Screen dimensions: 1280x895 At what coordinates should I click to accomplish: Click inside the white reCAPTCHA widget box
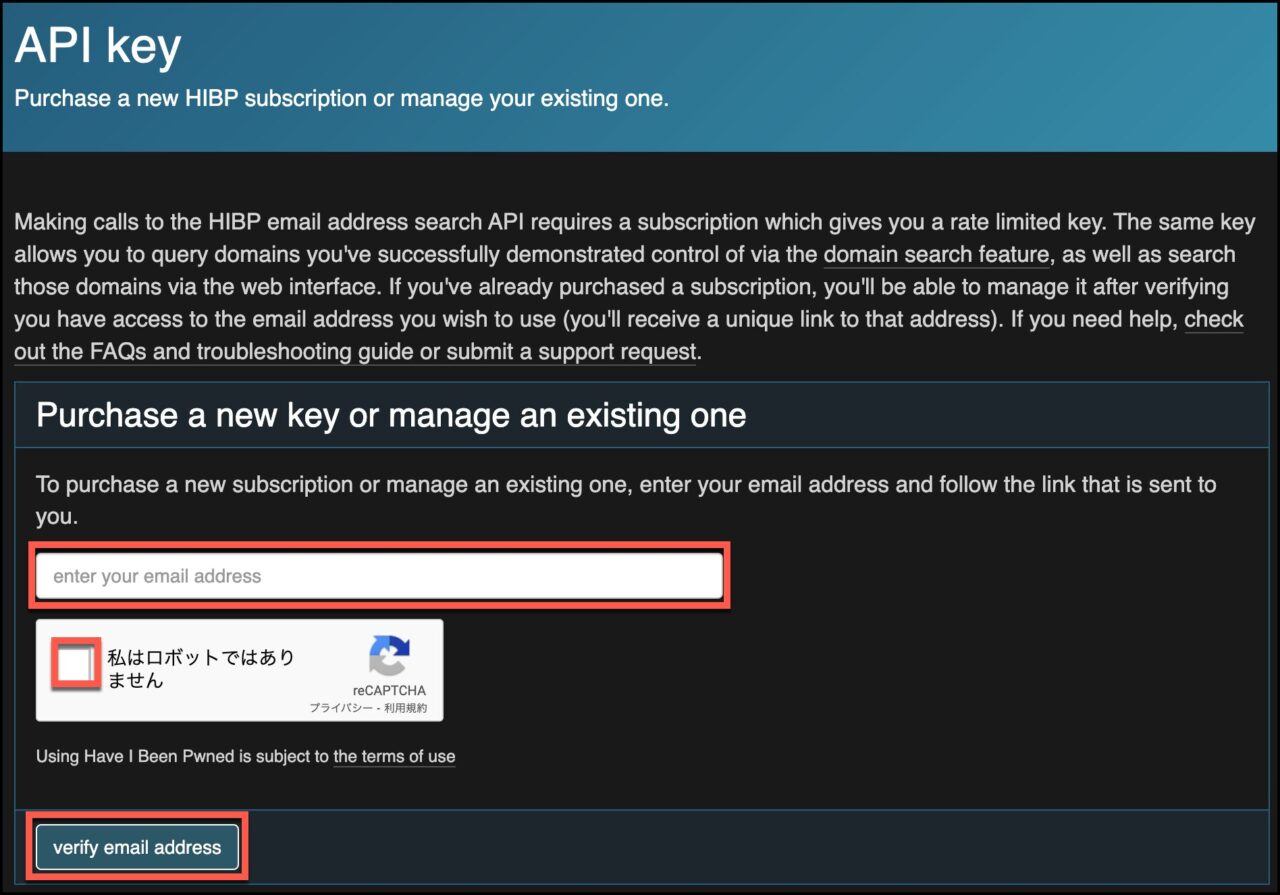point(240,670)
